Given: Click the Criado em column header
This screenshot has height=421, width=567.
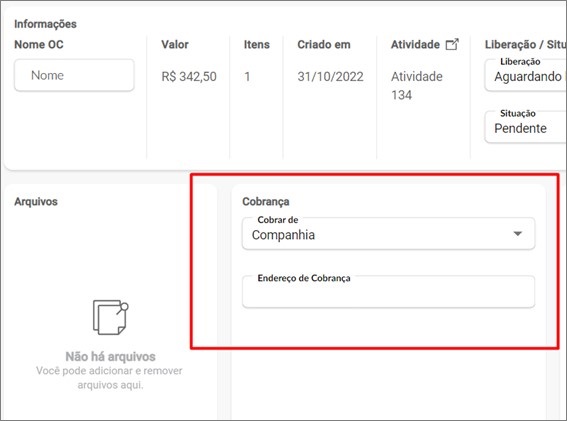Looking at the screenshot, I should (324, 44).
